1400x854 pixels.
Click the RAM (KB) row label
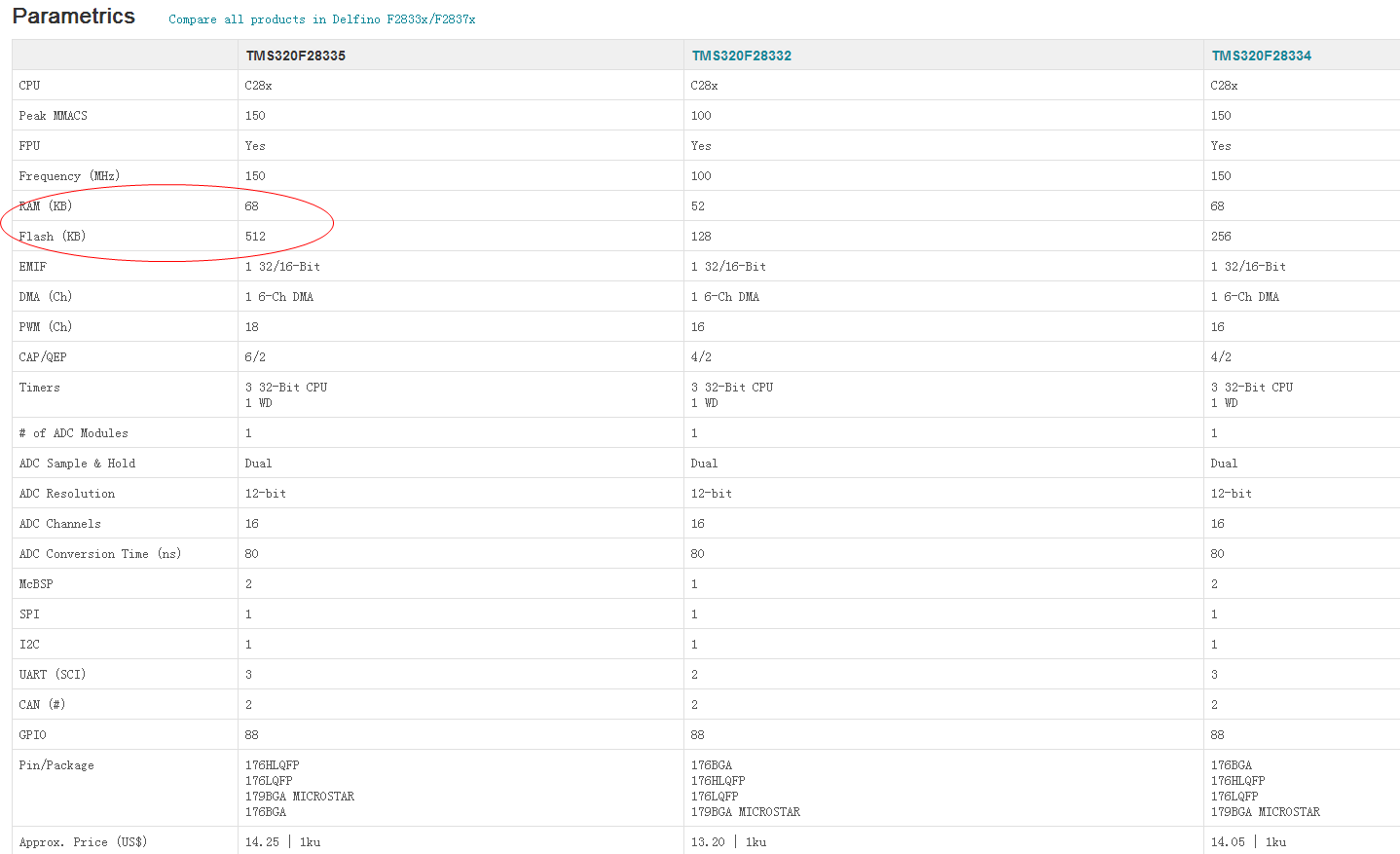(45, 206)
